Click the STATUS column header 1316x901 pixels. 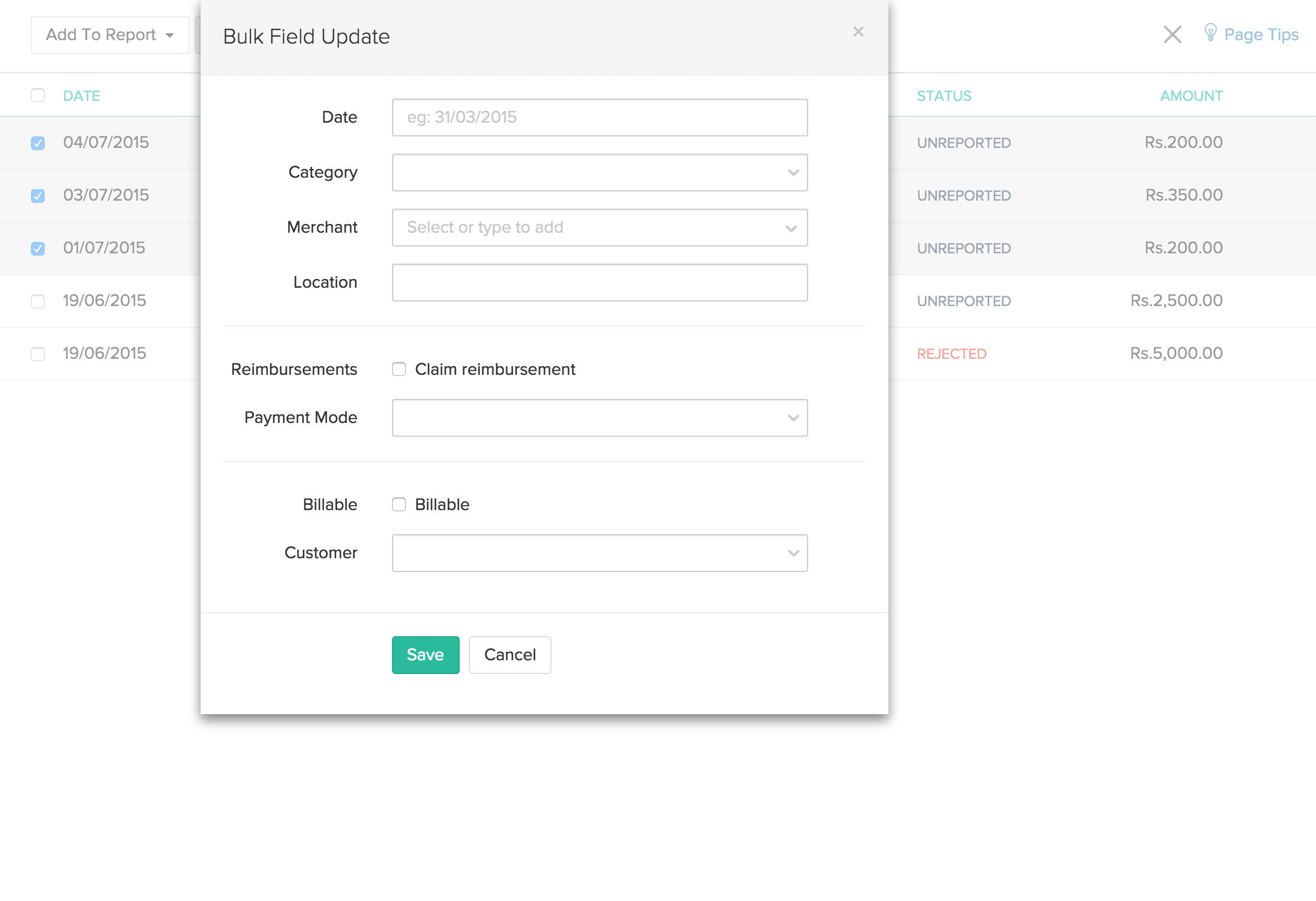click(944, 96)
